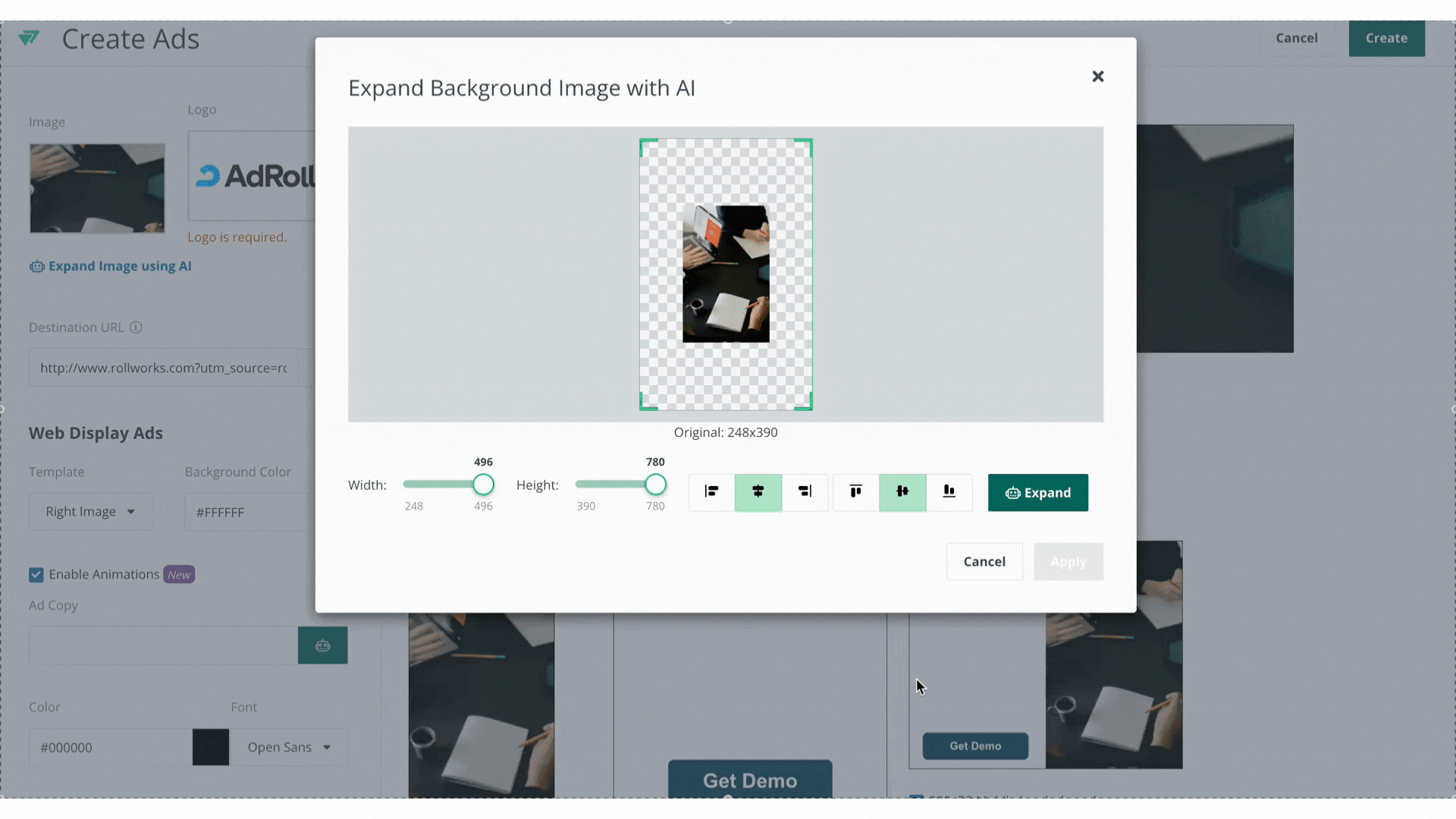Click the AI robot icon beside Ad Copy
Screen dimensions: 1456x819
click(323, 645)
